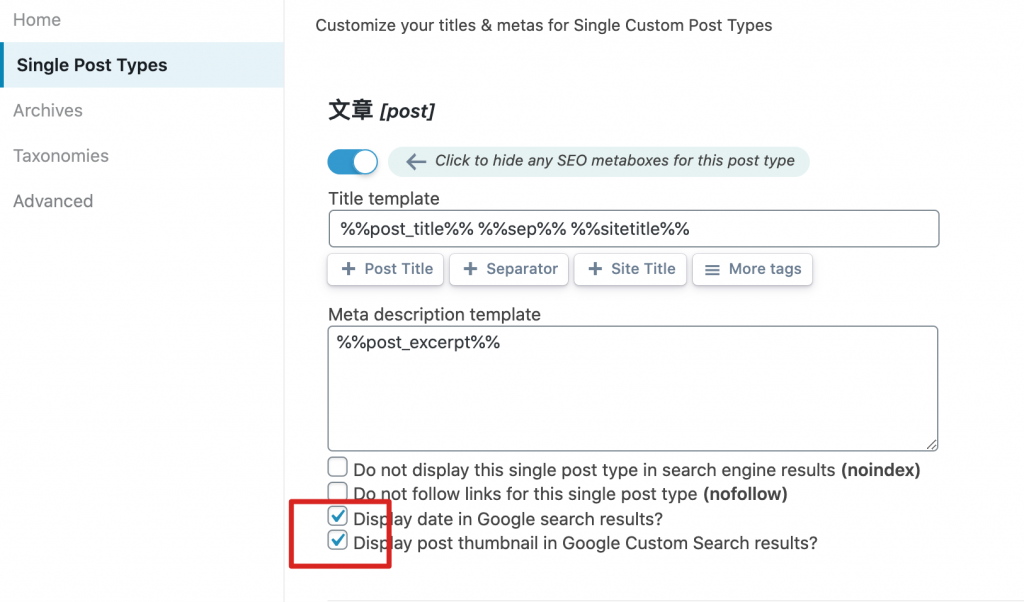Screen dimensions: 1024x602
Task: Select the Single Post Types tab
Action: point(92,65)
